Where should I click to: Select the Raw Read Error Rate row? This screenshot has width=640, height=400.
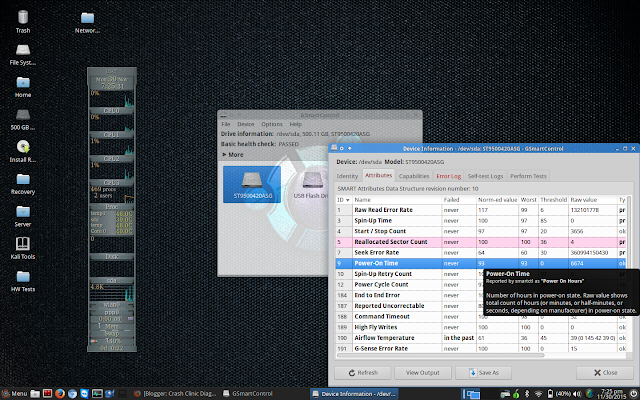click(481, 210)
